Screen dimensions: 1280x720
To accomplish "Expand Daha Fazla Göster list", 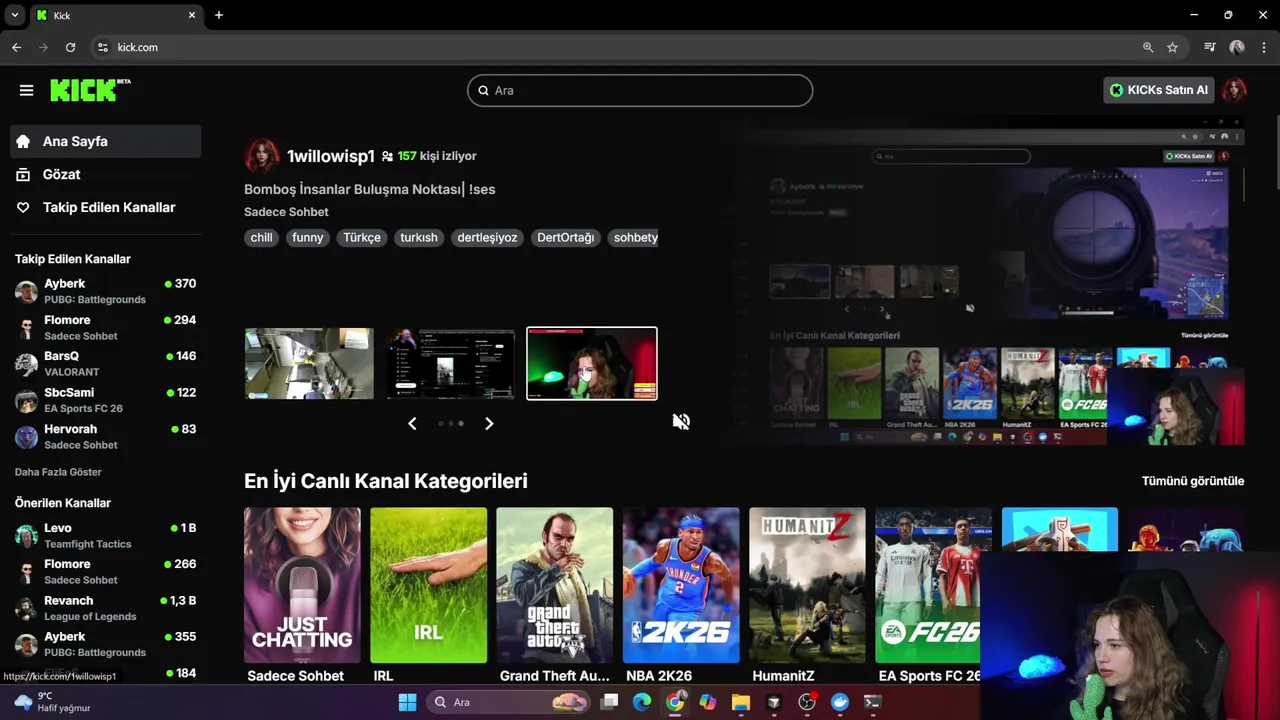I will coord(58,472).
